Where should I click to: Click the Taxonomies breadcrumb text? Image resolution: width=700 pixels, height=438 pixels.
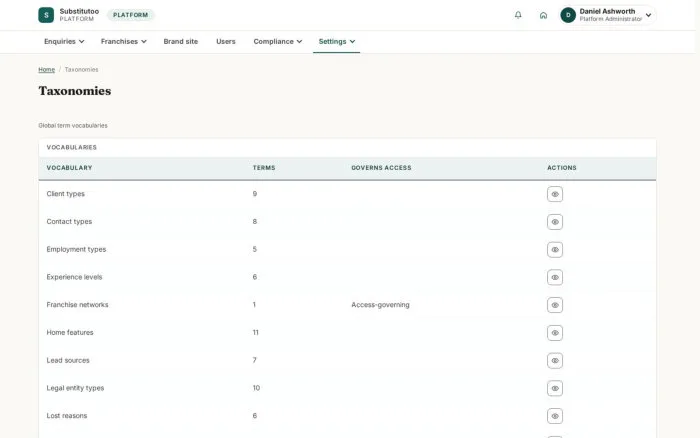[81, 70]
